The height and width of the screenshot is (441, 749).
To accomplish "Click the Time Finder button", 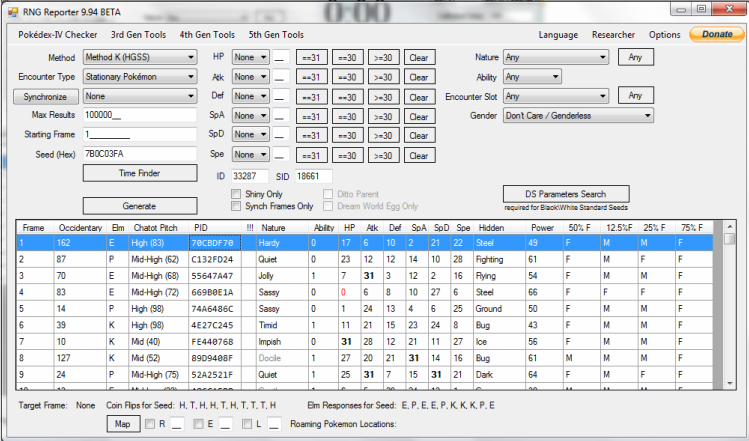I will (140, 173).
